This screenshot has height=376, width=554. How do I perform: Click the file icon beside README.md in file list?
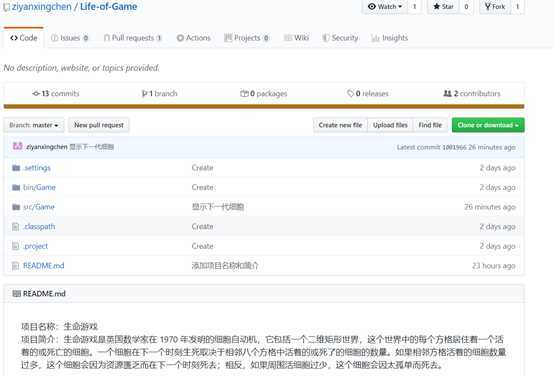16,266
